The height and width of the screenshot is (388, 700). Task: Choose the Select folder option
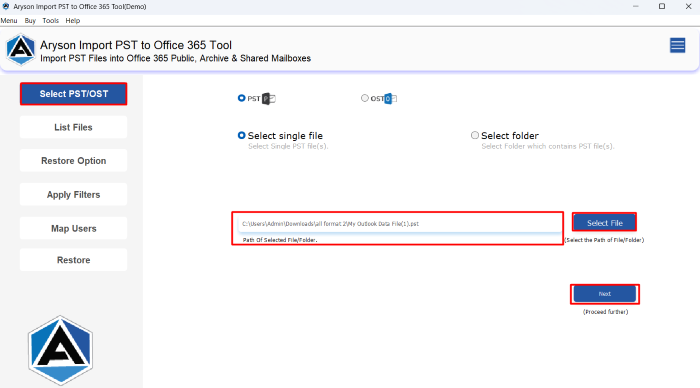[475, 135]
